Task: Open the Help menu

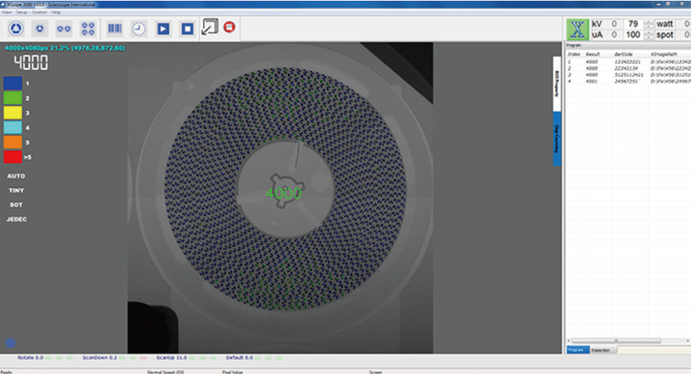Action: [56, 12]
